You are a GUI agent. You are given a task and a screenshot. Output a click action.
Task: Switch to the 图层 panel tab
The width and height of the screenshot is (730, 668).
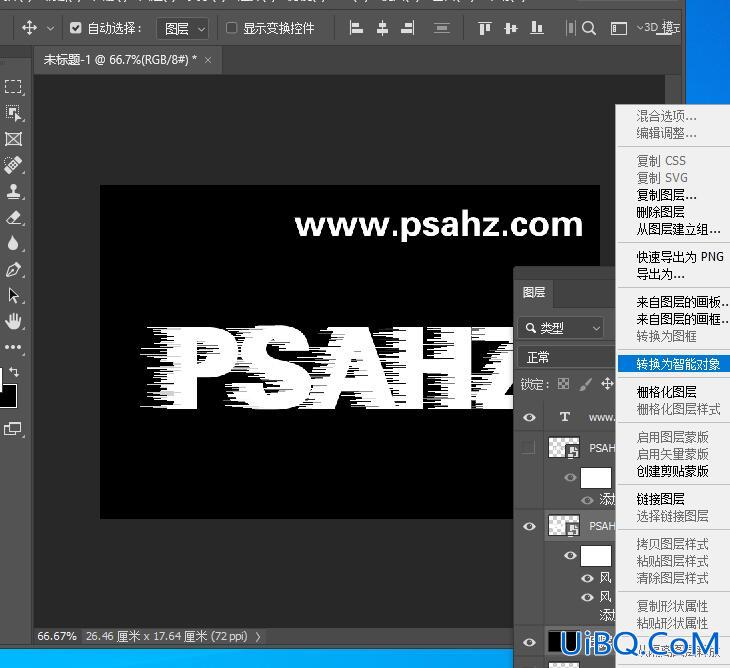tap(534, 292)
